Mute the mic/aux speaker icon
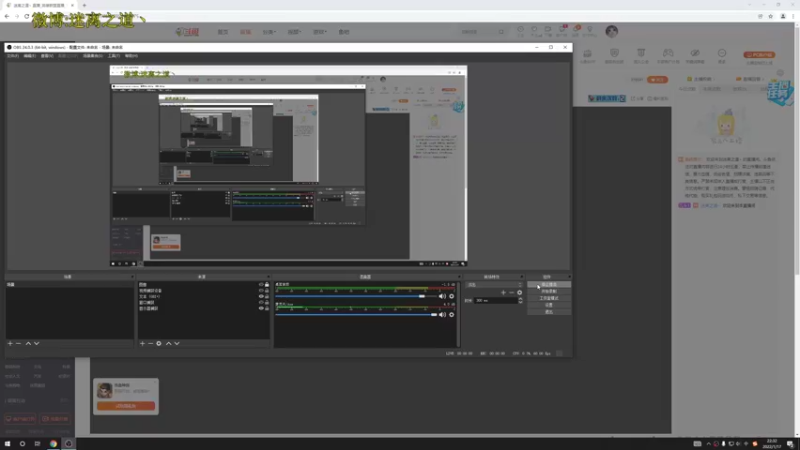 coord(442,315)
